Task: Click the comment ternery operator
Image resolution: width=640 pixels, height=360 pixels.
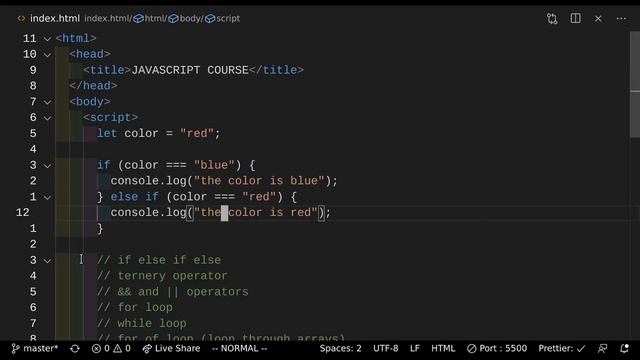Action: 162,276
